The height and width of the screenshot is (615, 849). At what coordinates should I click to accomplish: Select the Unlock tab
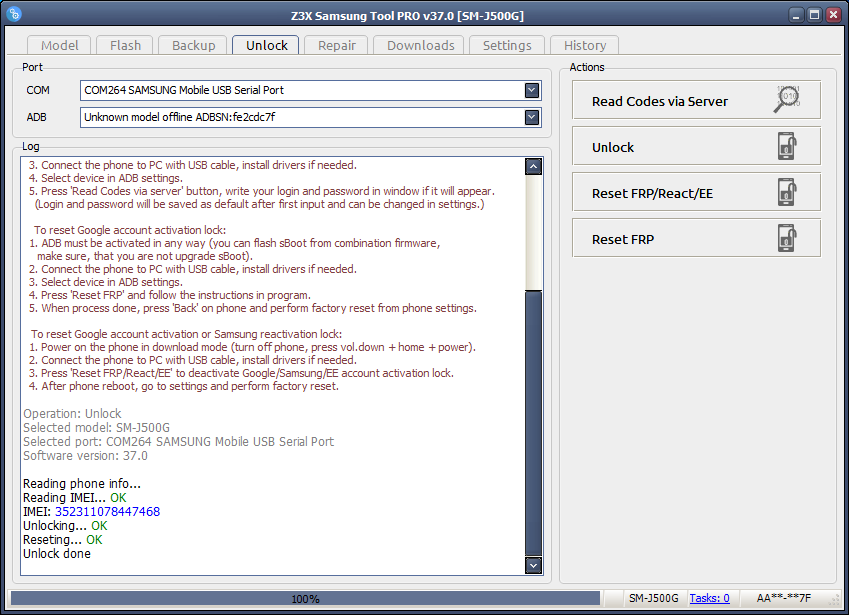pos(266,45)
